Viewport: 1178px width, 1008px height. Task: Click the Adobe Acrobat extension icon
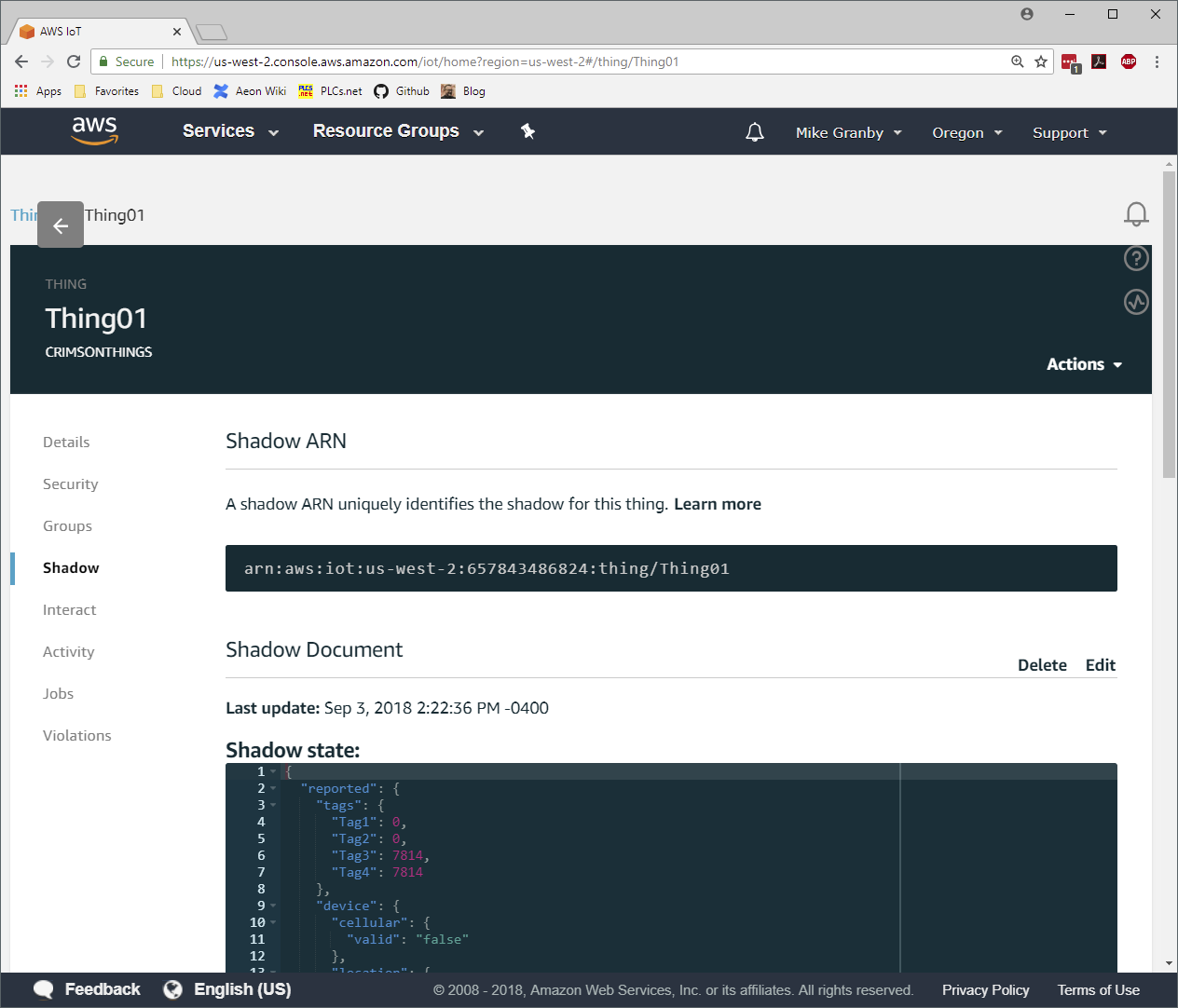(1099, 61)
